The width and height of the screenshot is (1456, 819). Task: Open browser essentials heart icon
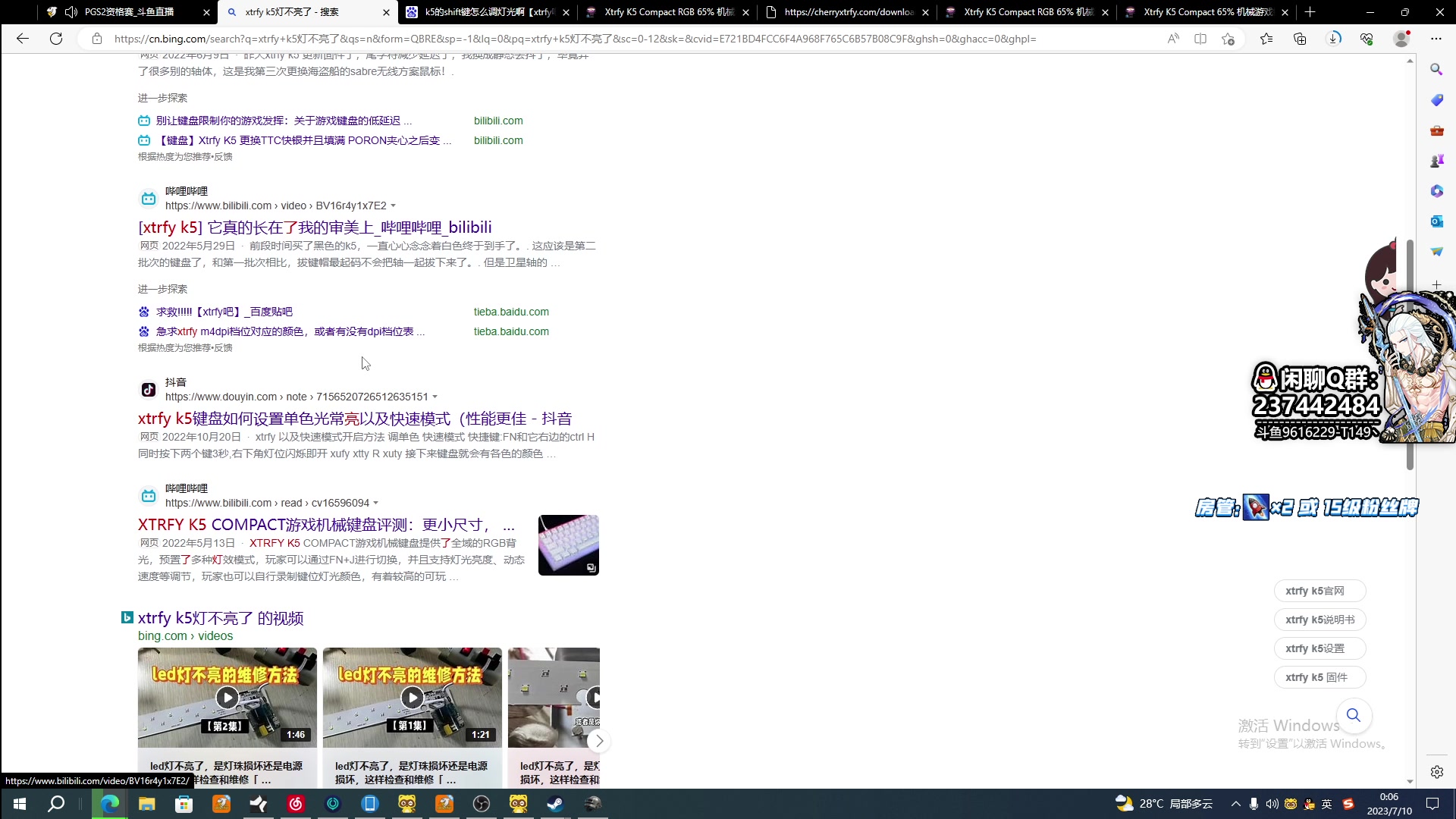pos(1367,39)
